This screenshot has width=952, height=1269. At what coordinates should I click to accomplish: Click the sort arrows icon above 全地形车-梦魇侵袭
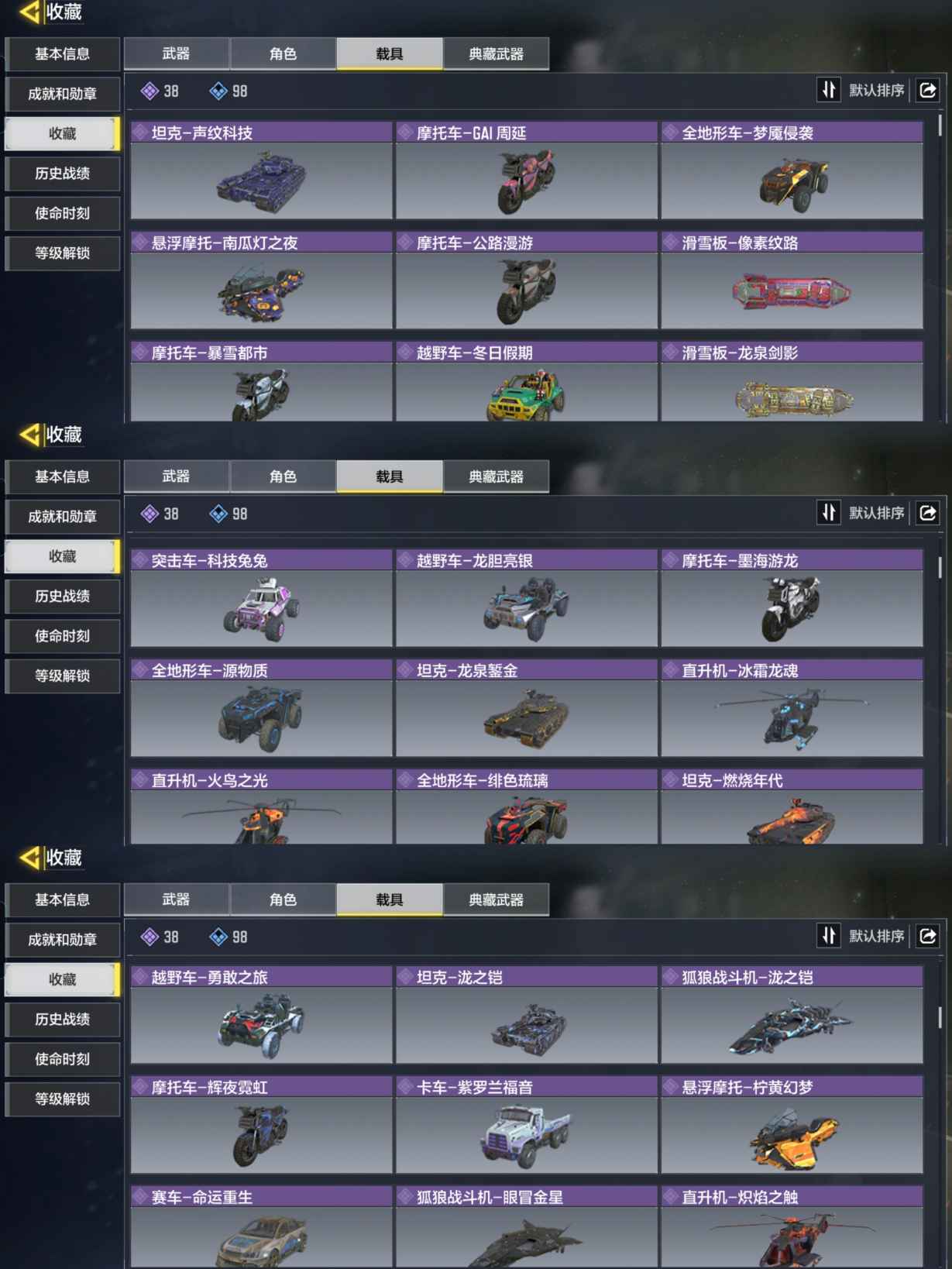829,90
